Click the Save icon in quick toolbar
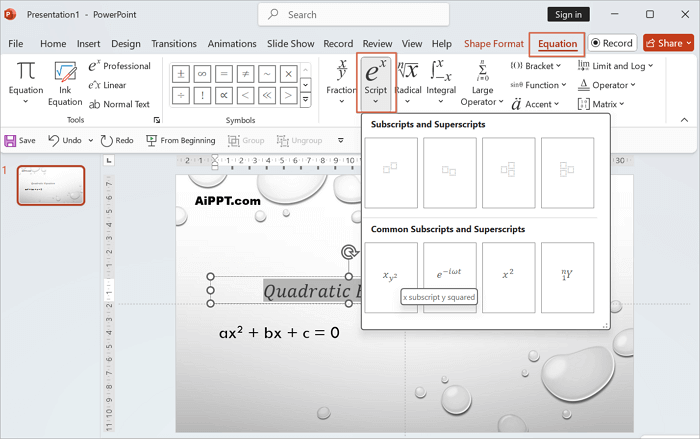The image size is (700, 439). (x=20, y=141)
